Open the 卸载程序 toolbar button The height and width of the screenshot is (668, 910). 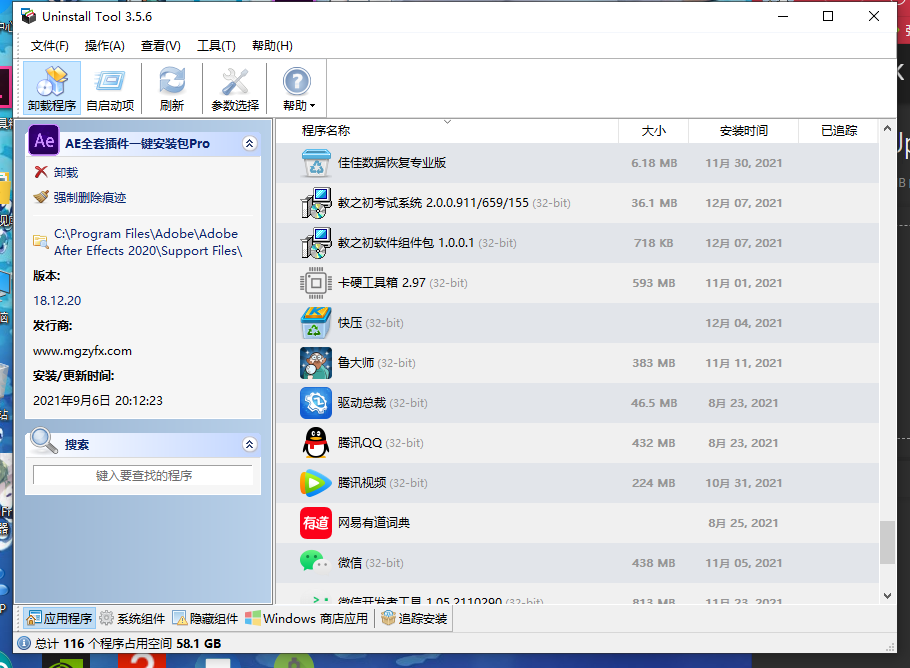coord(52,88)
